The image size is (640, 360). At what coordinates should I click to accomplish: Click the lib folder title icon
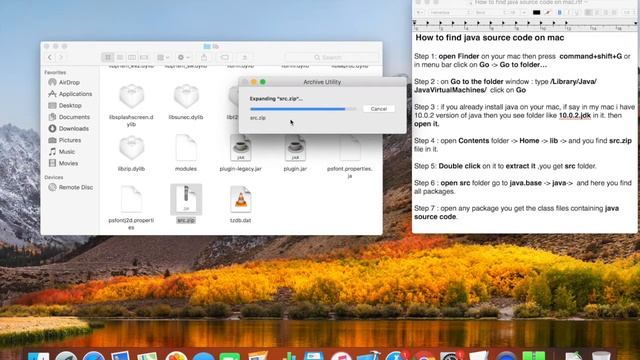tap(207, 47)
